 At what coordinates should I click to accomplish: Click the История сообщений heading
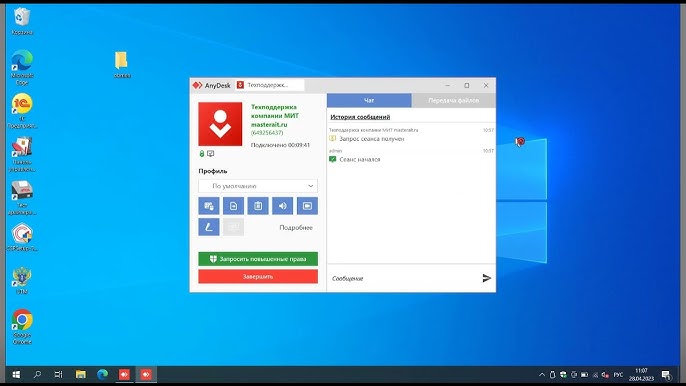click(x=360, y=117)
